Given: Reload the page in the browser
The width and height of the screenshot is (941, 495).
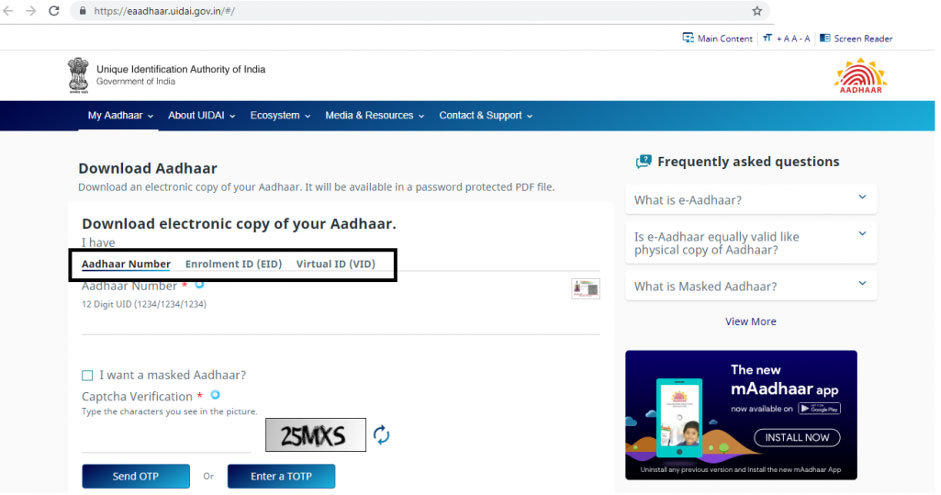Looking at the screenshot, I should pos(54,11).
